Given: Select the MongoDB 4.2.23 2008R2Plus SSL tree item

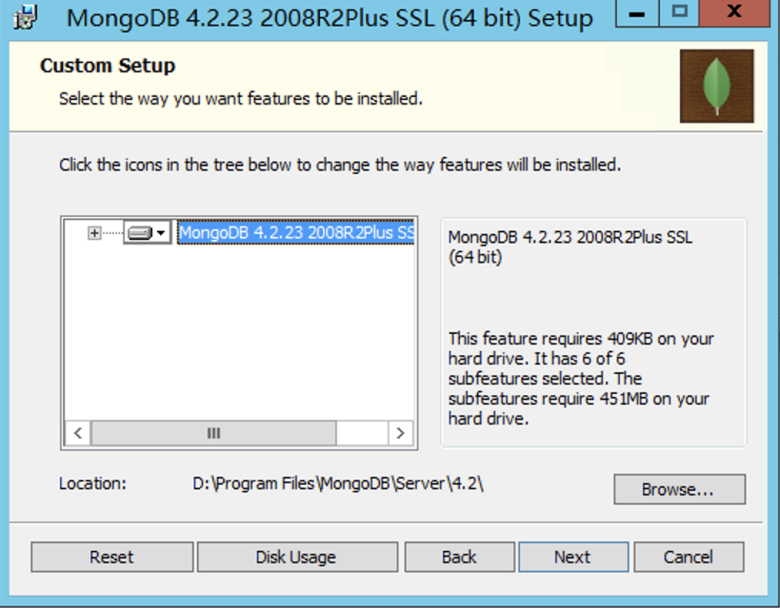Looking at the screenshot, I should coord(295,233).
